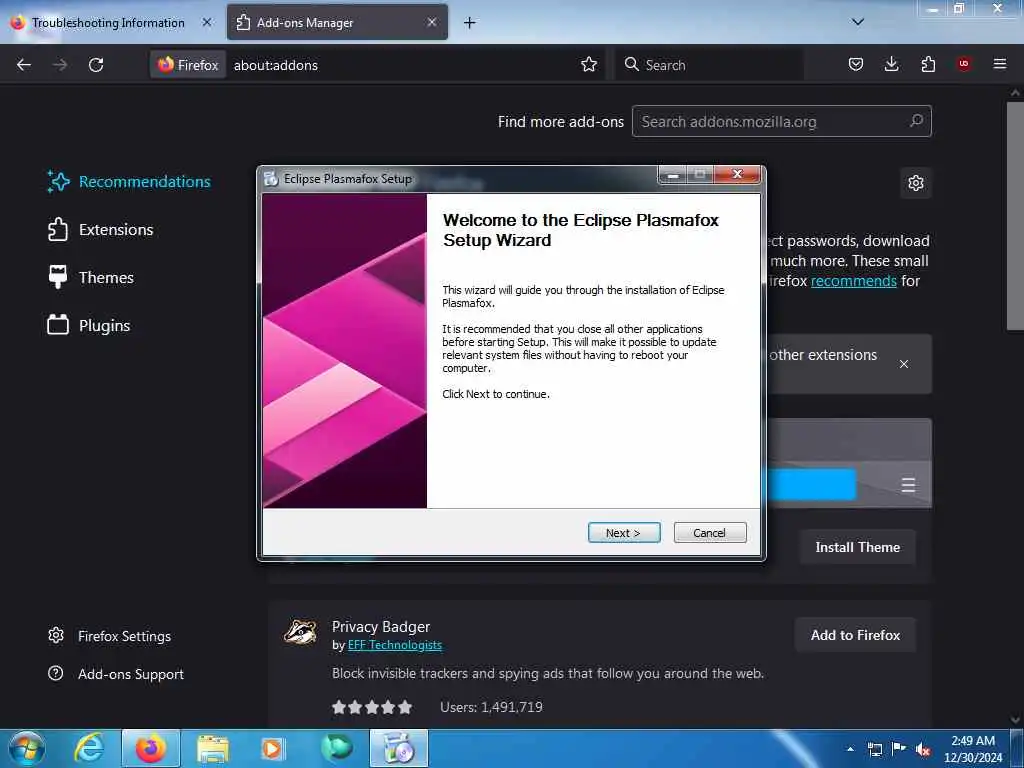The height and width of the screenshot is (768, 1024).
Task: Open the Themes category
Action: 90,278
